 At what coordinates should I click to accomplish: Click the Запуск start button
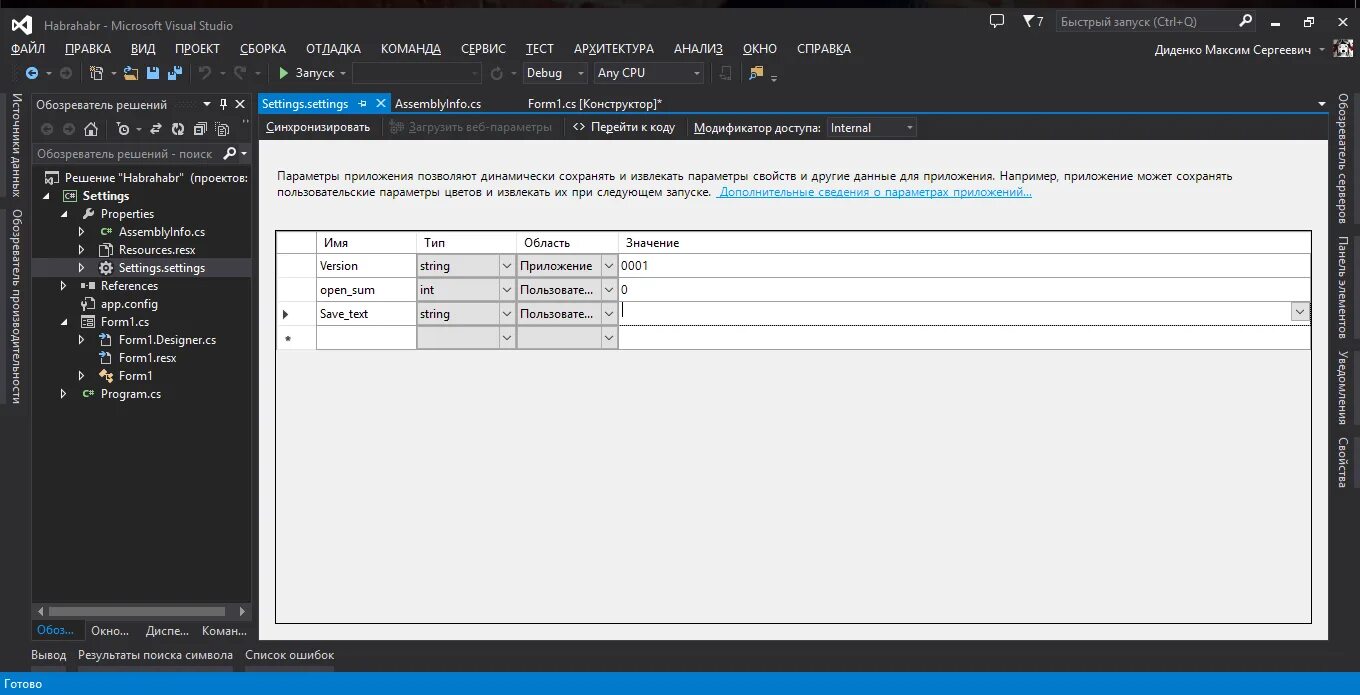tap(306, 73)
